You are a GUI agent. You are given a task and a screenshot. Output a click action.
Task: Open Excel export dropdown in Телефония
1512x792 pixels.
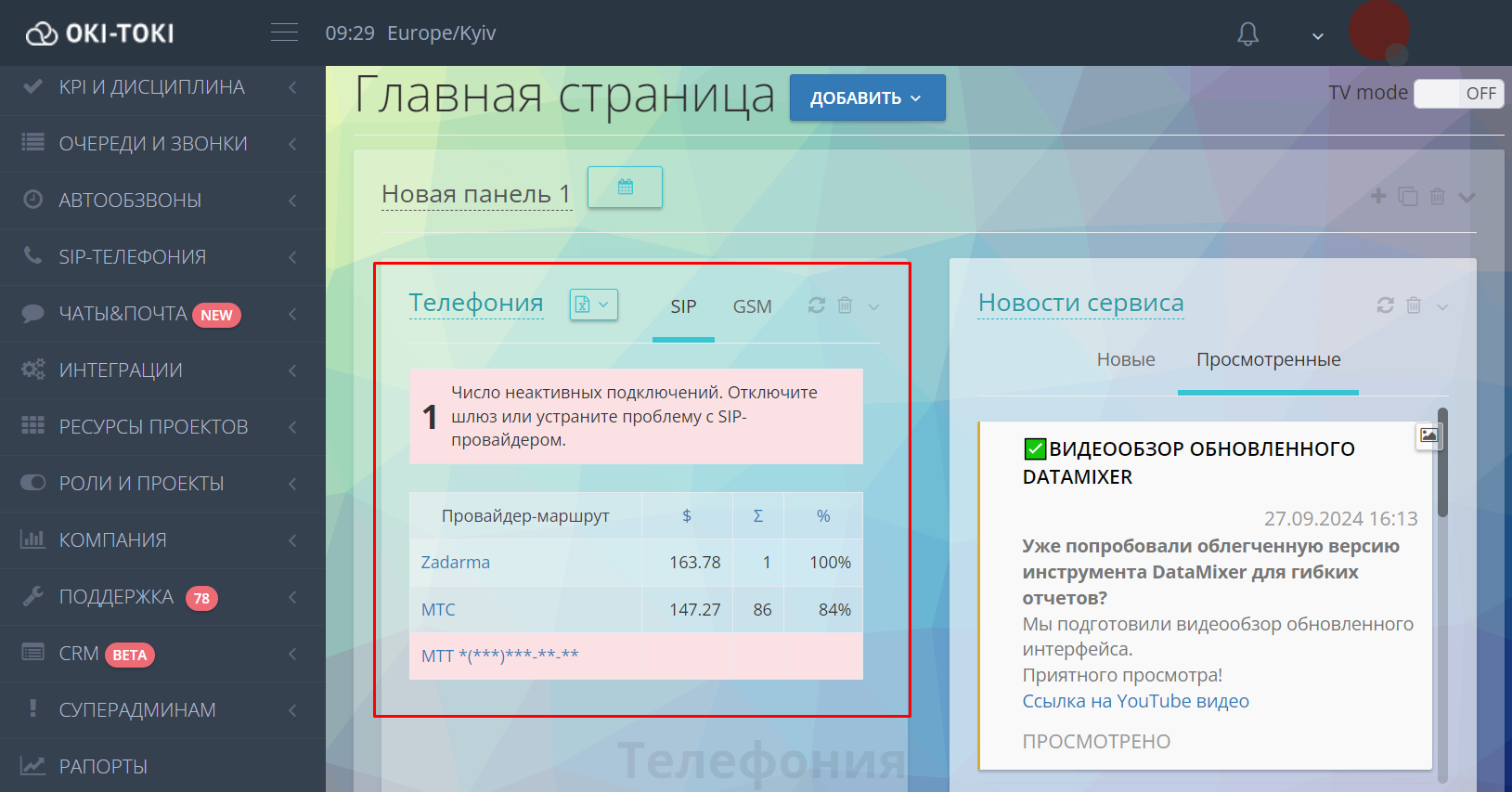click(x=593, y=304)
